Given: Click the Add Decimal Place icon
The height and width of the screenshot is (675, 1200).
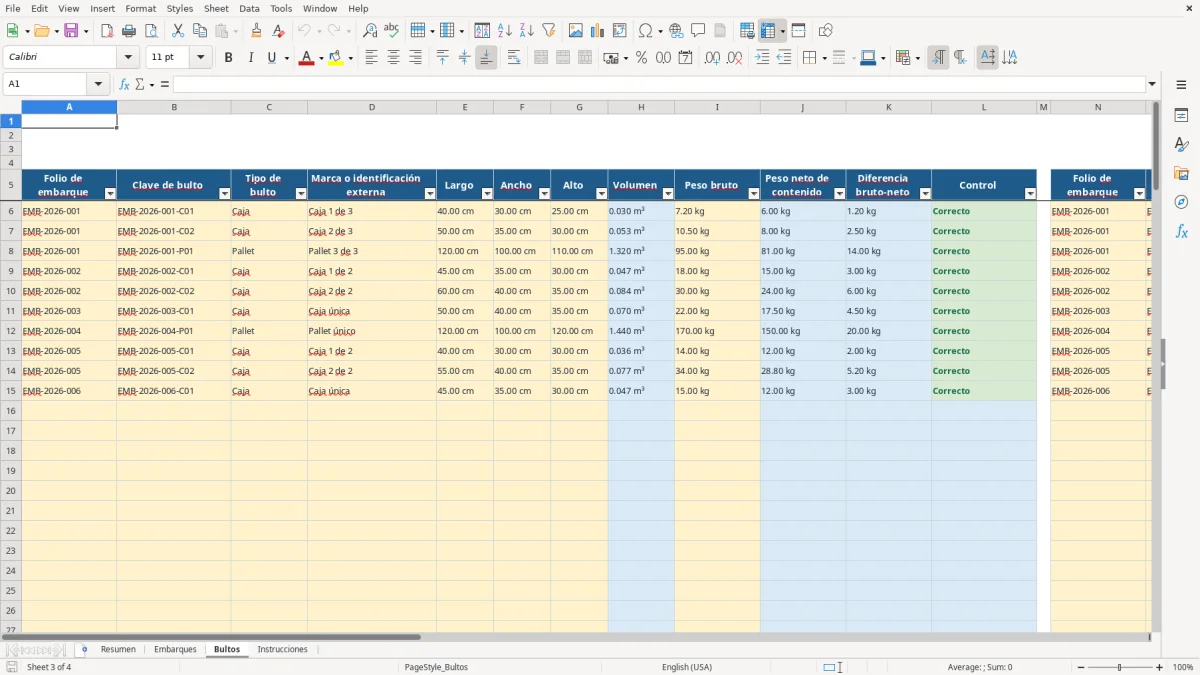Looking at the screenshot, I should [x=712, y=58].
